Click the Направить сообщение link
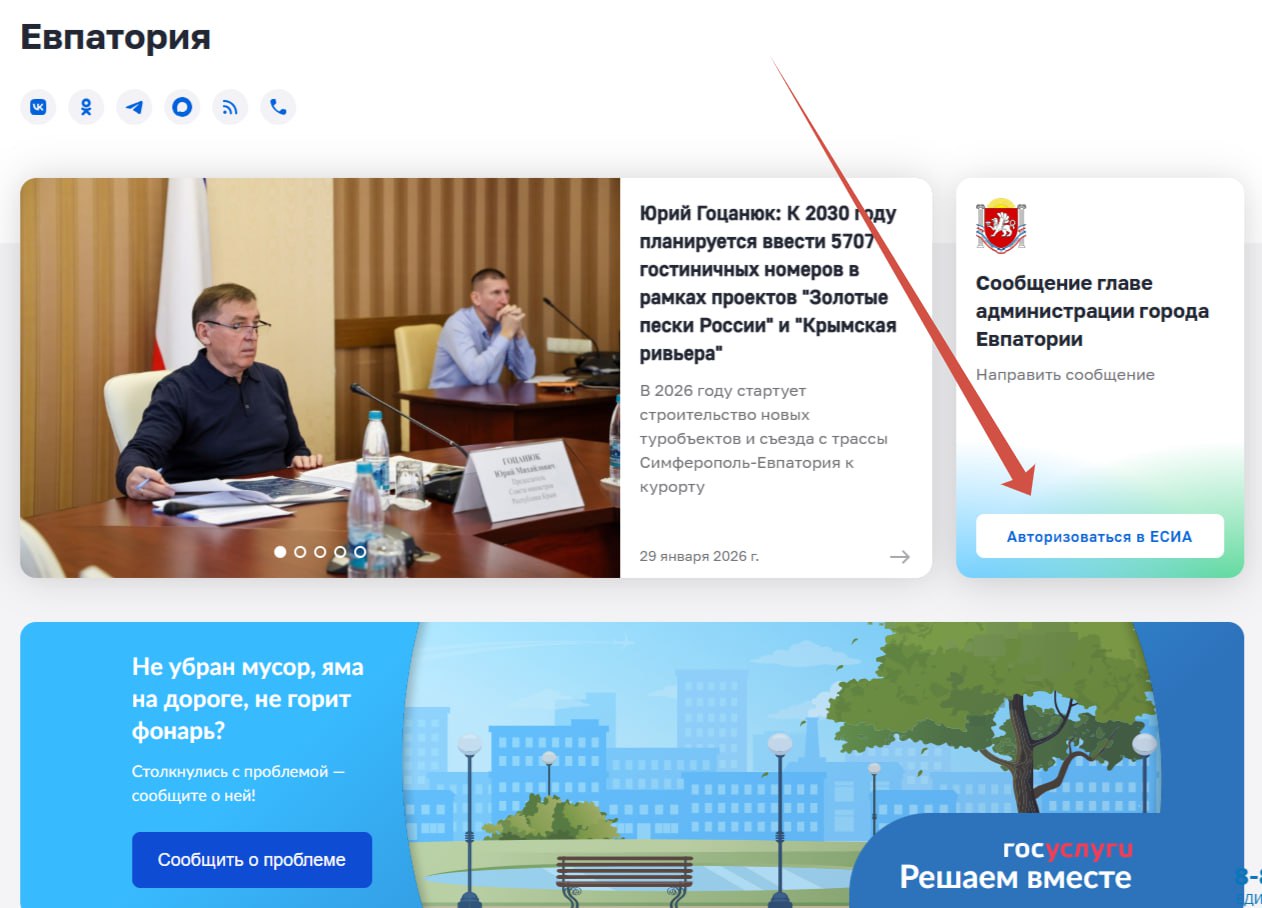This screenshot has height=908, width=1262. 1065,375
